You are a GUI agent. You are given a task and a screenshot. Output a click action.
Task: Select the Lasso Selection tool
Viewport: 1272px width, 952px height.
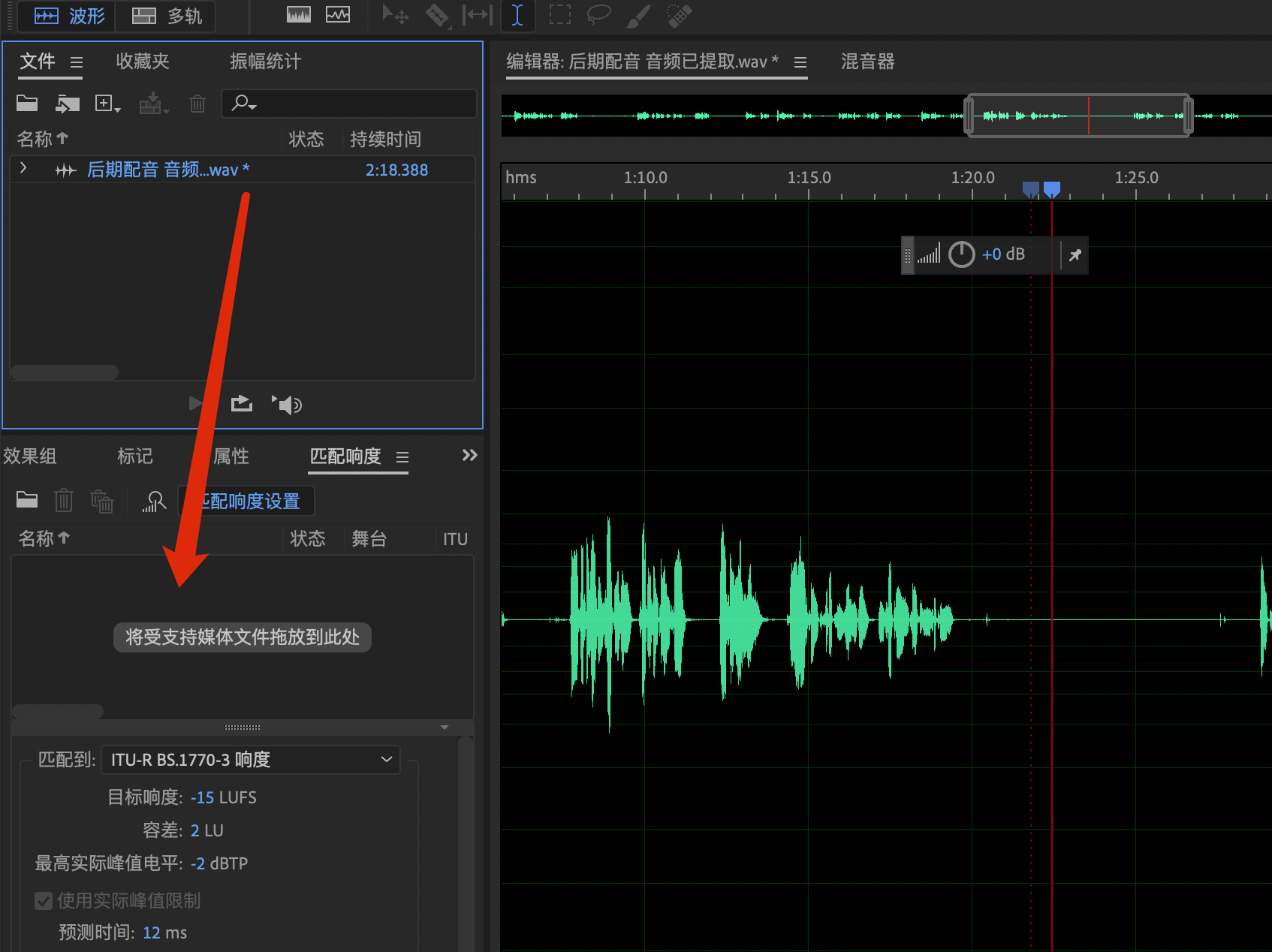coord(598,15)
